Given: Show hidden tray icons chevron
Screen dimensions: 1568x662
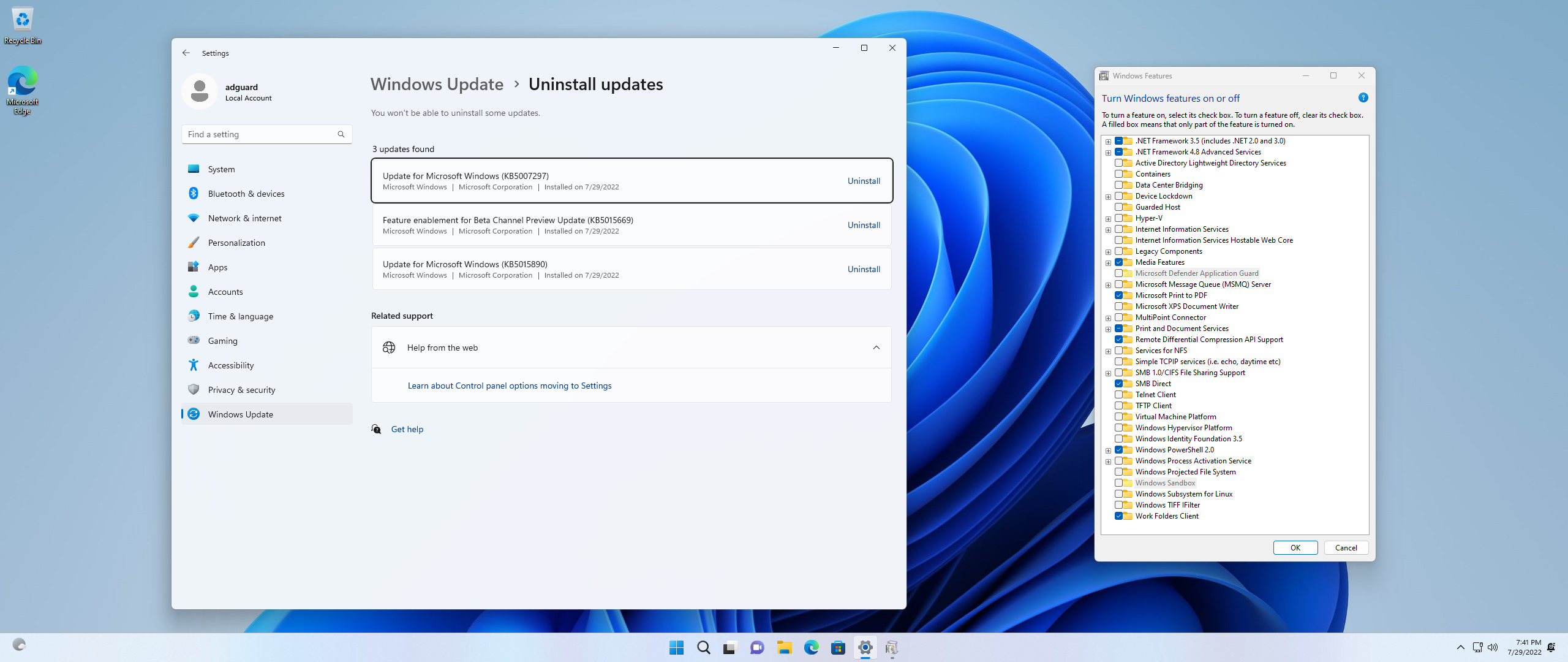Looking at the screenshot, I should [x=1461, y=647].
